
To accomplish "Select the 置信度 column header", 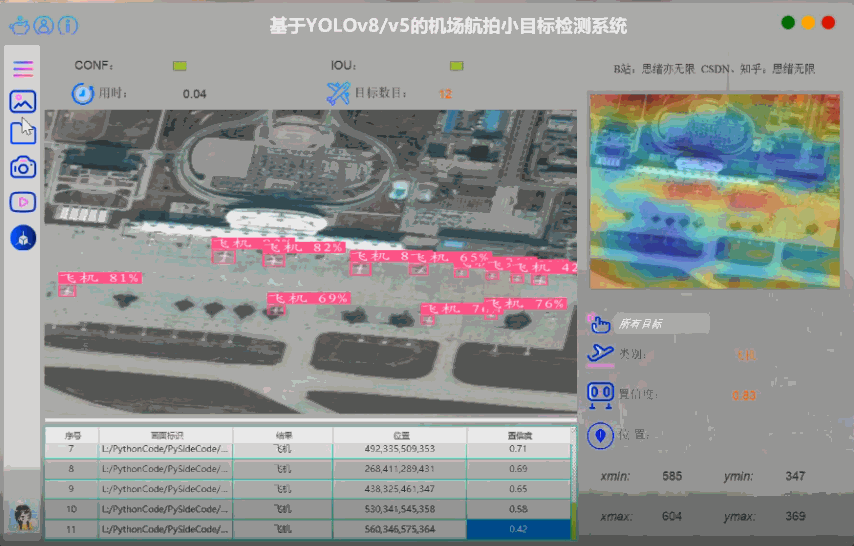I will point(518,435).
